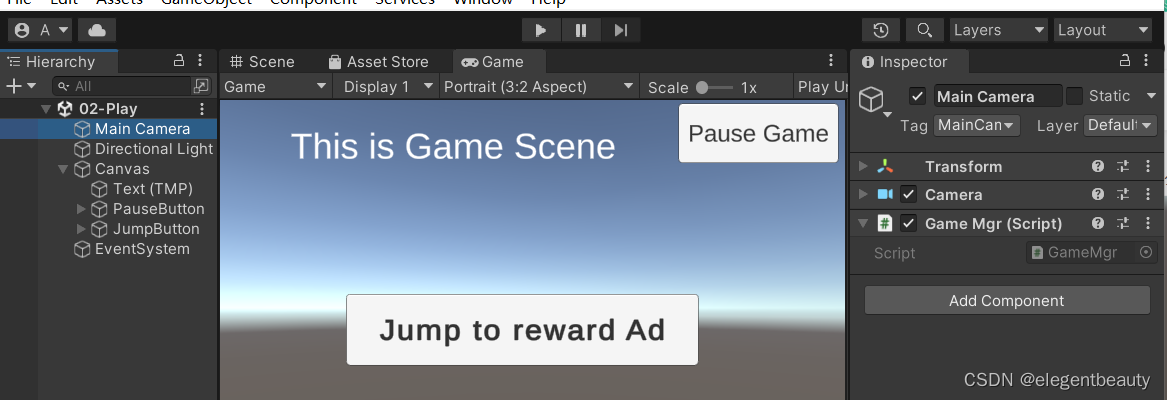
Task: Pause the game with the pause button
Action: (x=581, y=31)
